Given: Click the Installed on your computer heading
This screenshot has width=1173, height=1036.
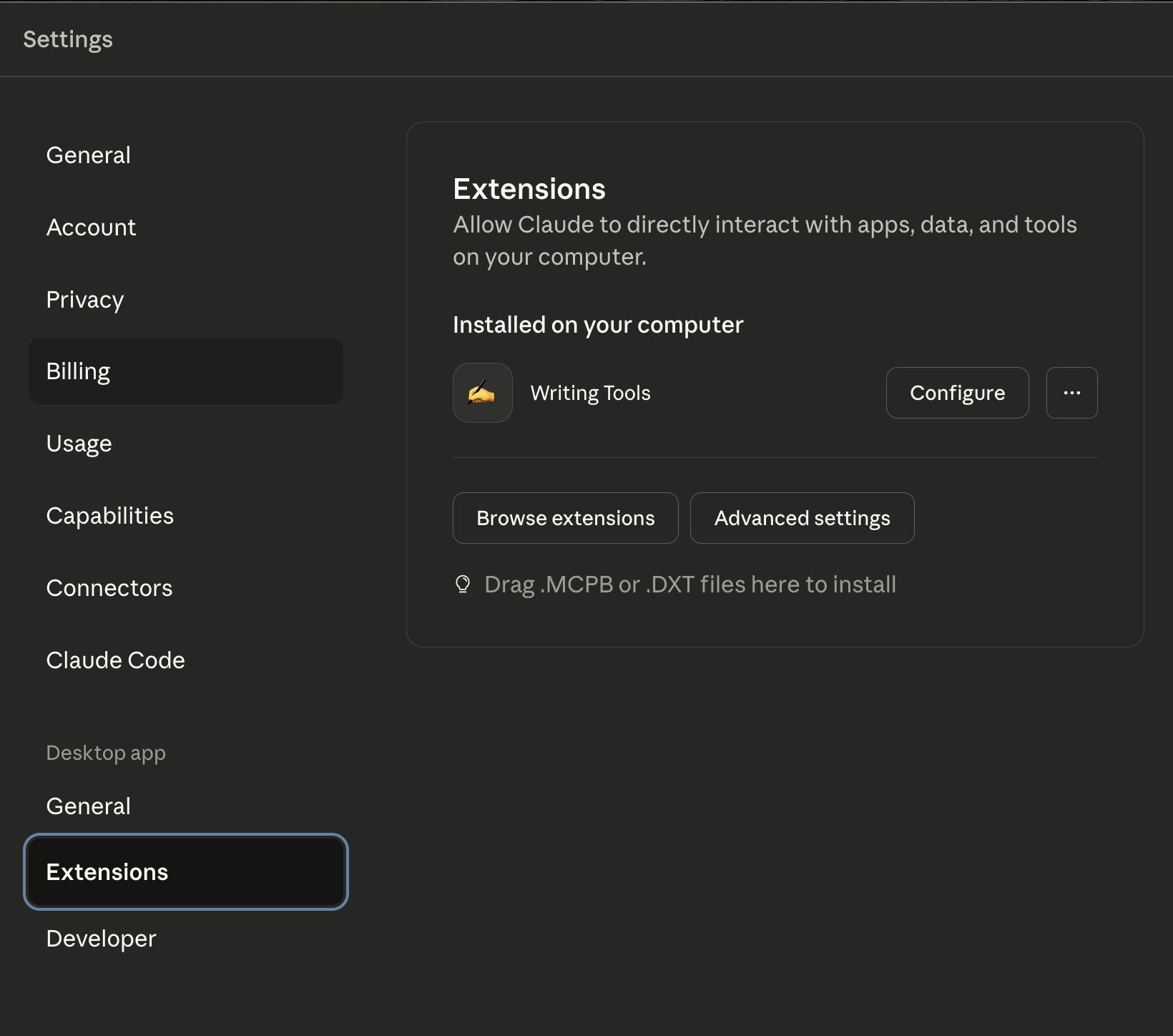Looking at the screenshot, I should tap(598, 324).
